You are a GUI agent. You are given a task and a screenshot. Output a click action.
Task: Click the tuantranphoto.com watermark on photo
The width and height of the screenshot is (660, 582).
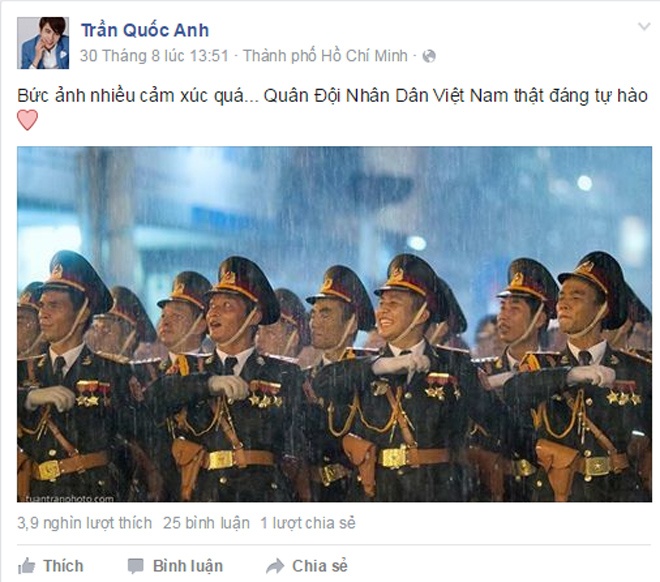(x=69, y=499)
